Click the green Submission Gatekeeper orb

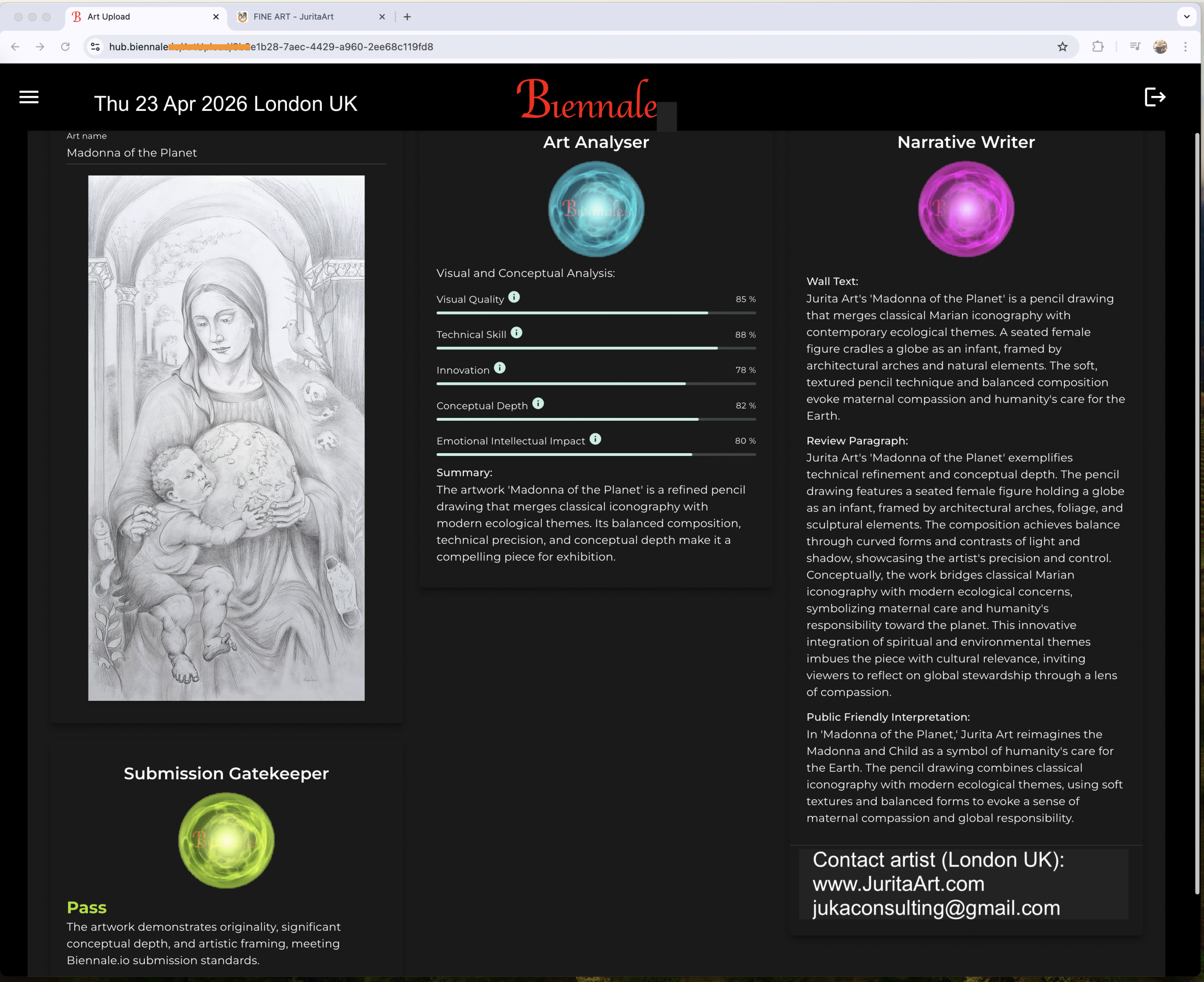click(x=226, y=841)
